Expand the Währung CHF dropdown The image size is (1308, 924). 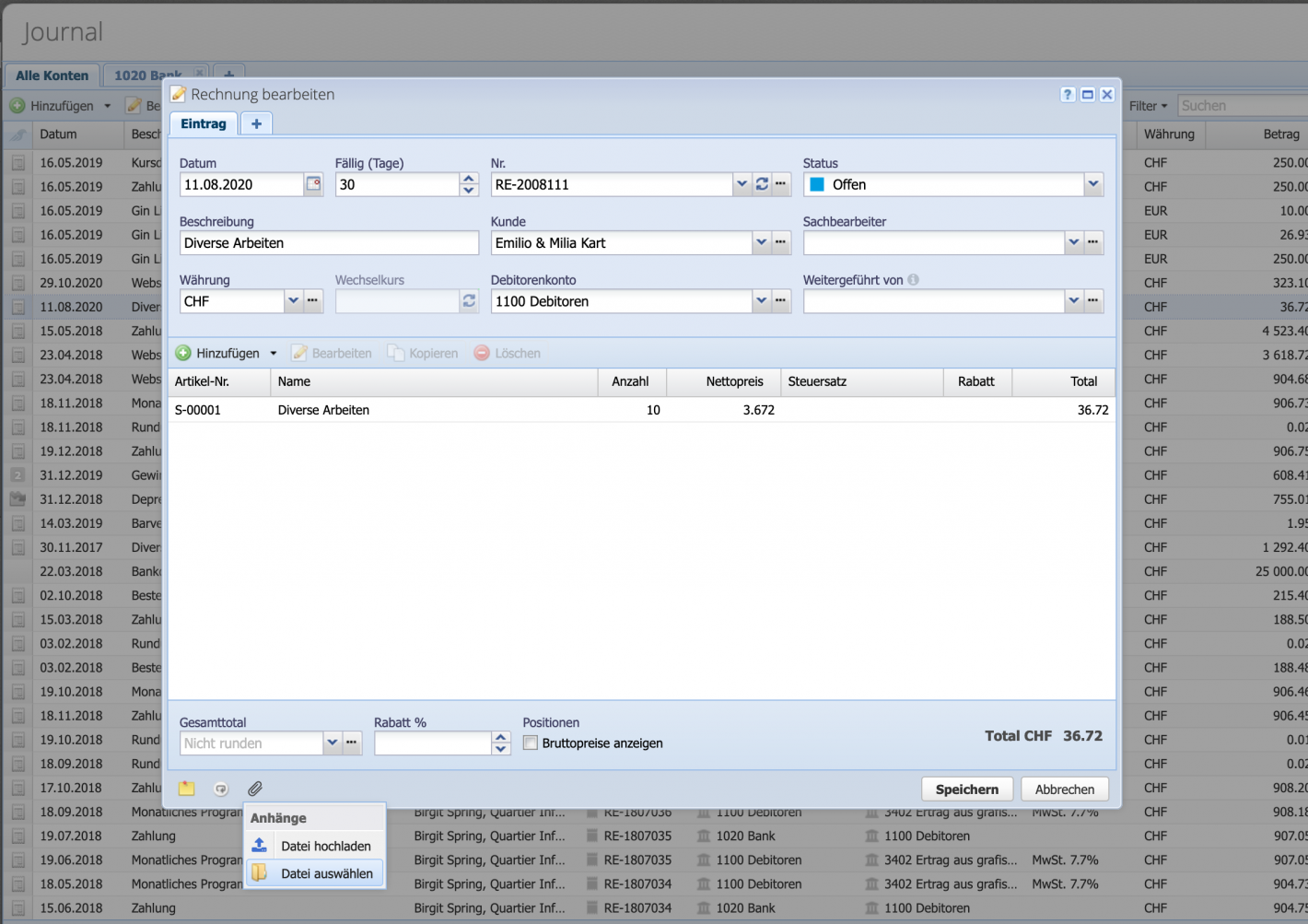[293, 300]
